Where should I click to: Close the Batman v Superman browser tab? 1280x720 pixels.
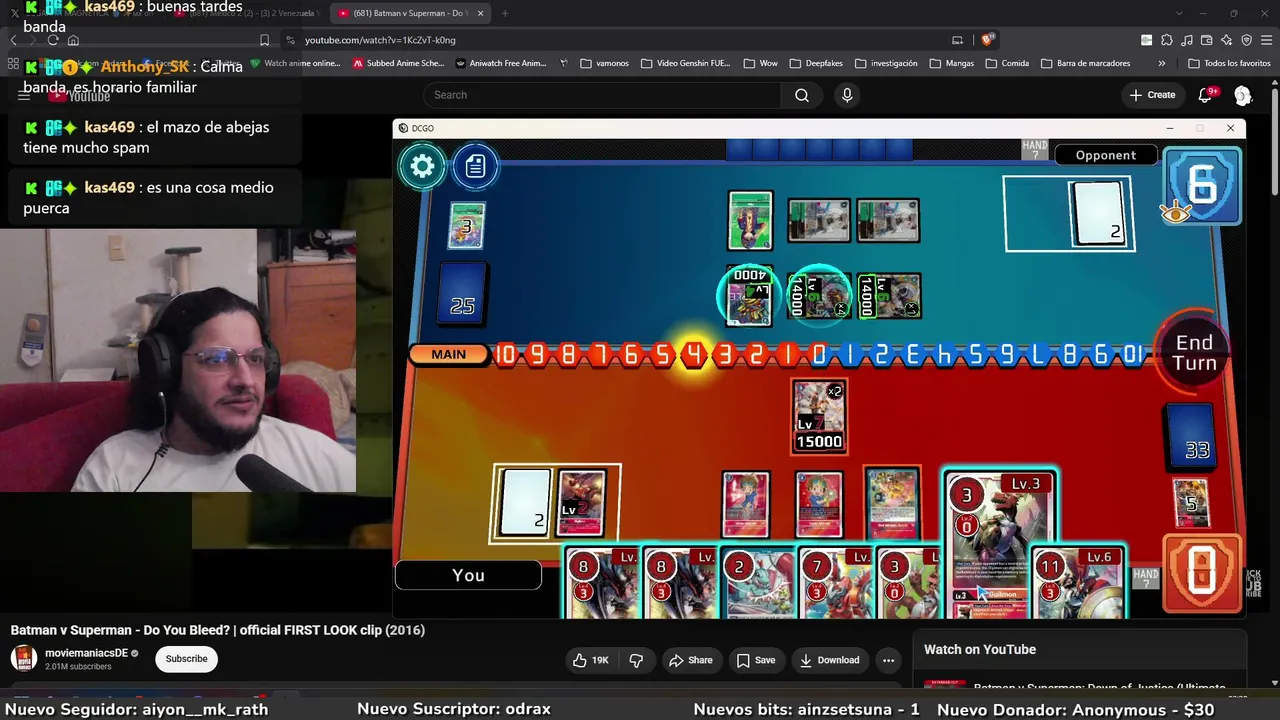(x=480, y=13)
